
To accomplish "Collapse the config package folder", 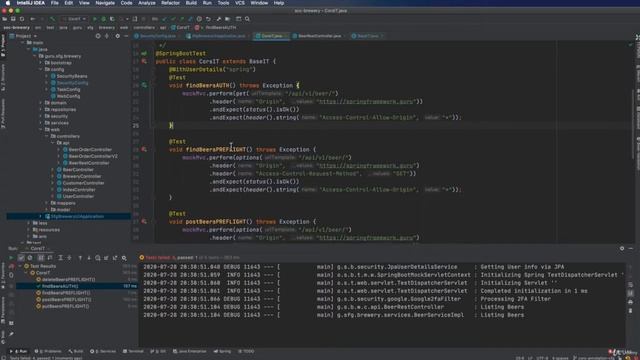I will [x=41, y=69].
